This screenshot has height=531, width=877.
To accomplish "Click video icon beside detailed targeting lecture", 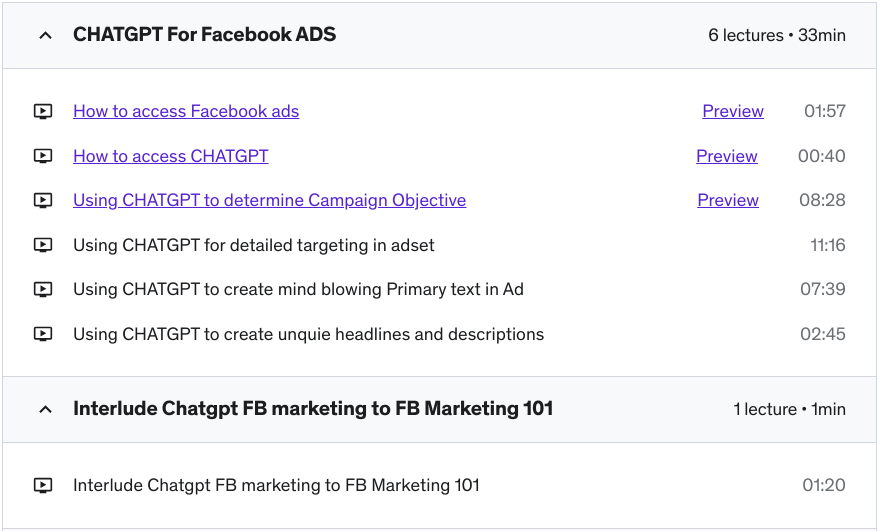I will click(x=43, y=245).
